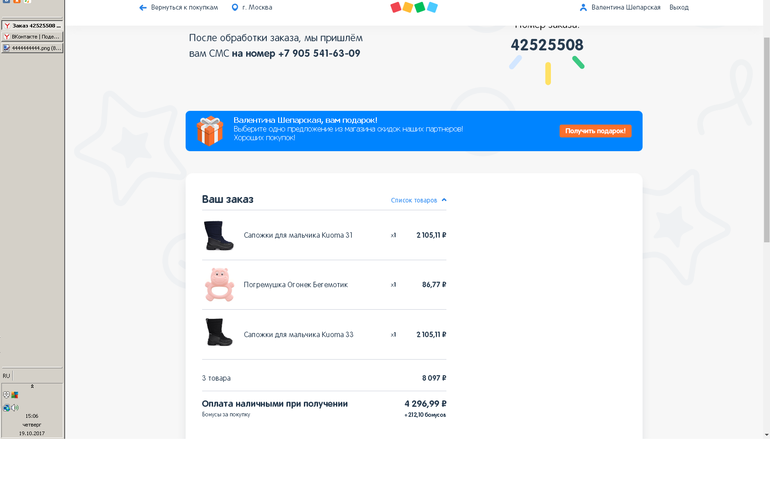Screen dimensions: 770x481
Task: Click the RU language indicator
Action: [x=6, y=376]
